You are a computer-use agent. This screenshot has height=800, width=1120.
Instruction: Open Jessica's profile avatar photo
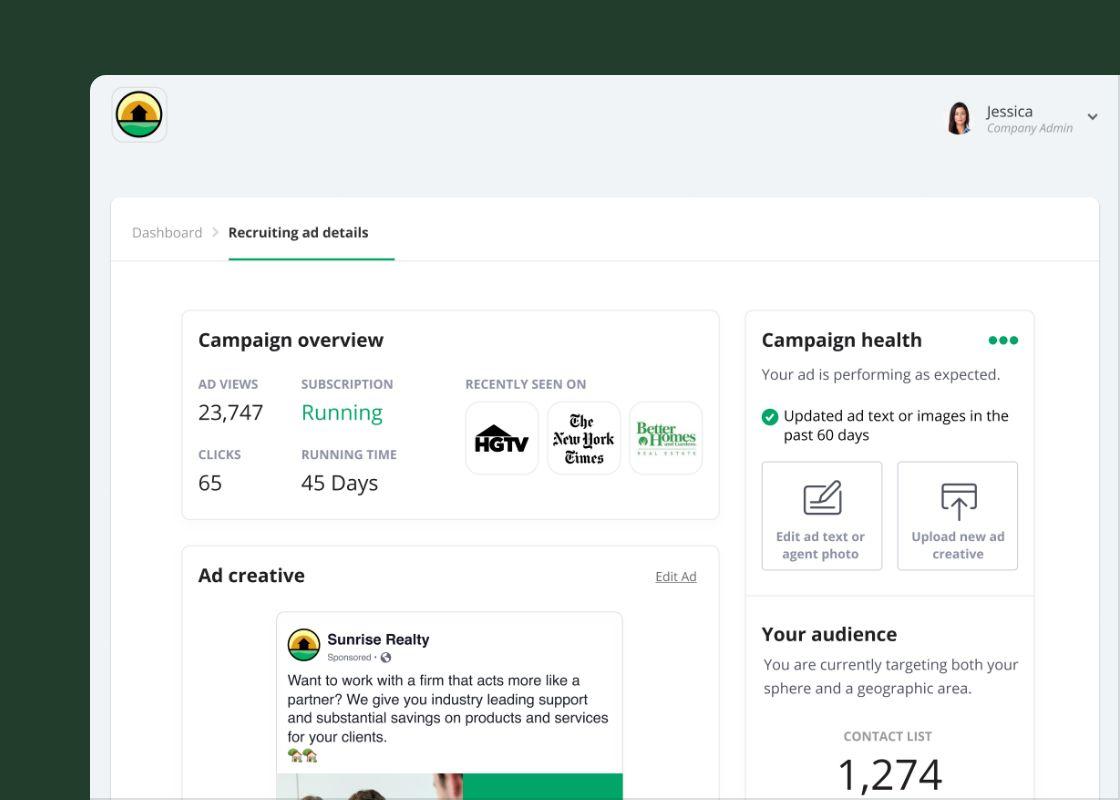[959, 118]
